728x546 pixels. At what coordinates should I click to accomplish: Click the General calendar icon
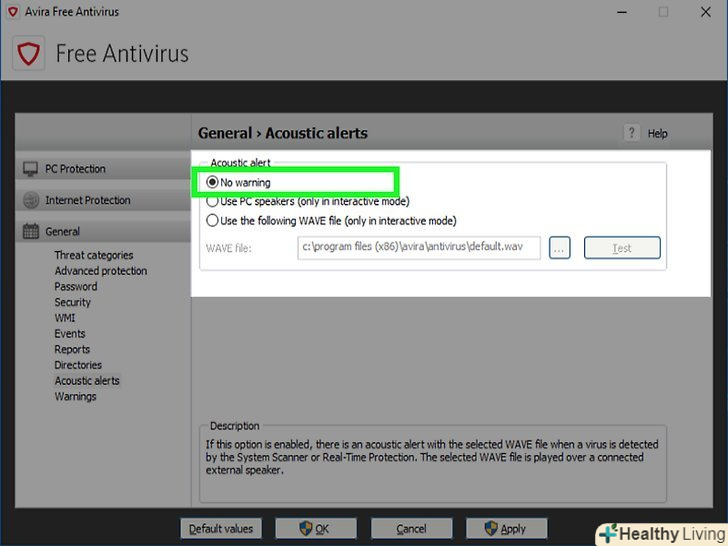click(x=31, y=231)
